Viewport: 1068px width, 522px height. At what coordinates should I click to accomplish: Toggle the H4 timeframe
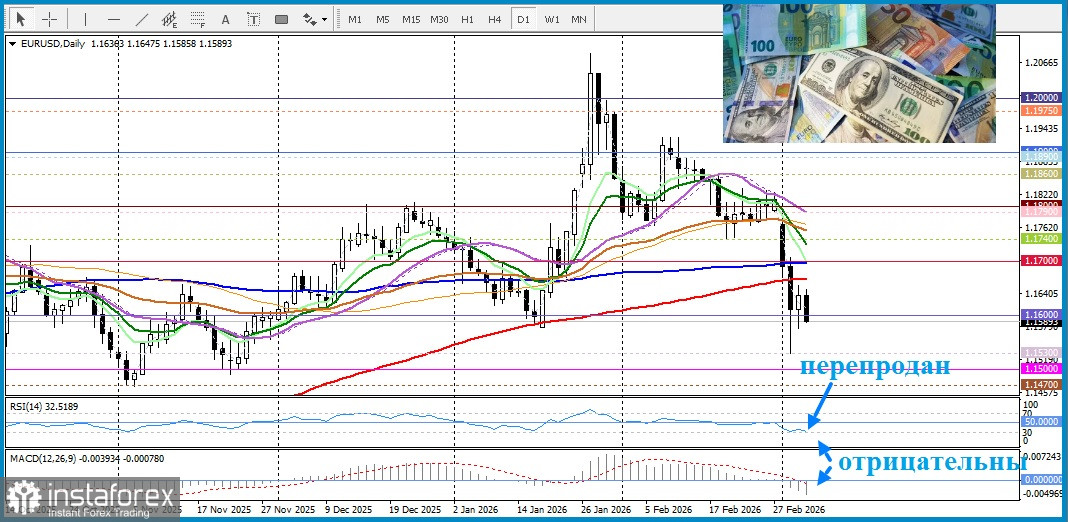[x=494, y=19]
